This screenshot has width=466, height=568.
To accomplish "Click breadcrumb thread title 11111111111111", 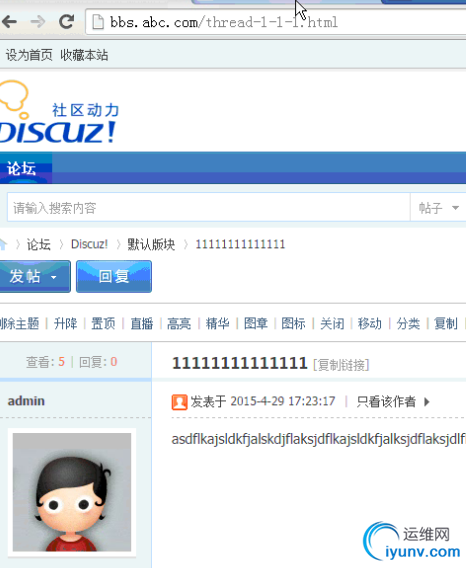I will 240,244.
